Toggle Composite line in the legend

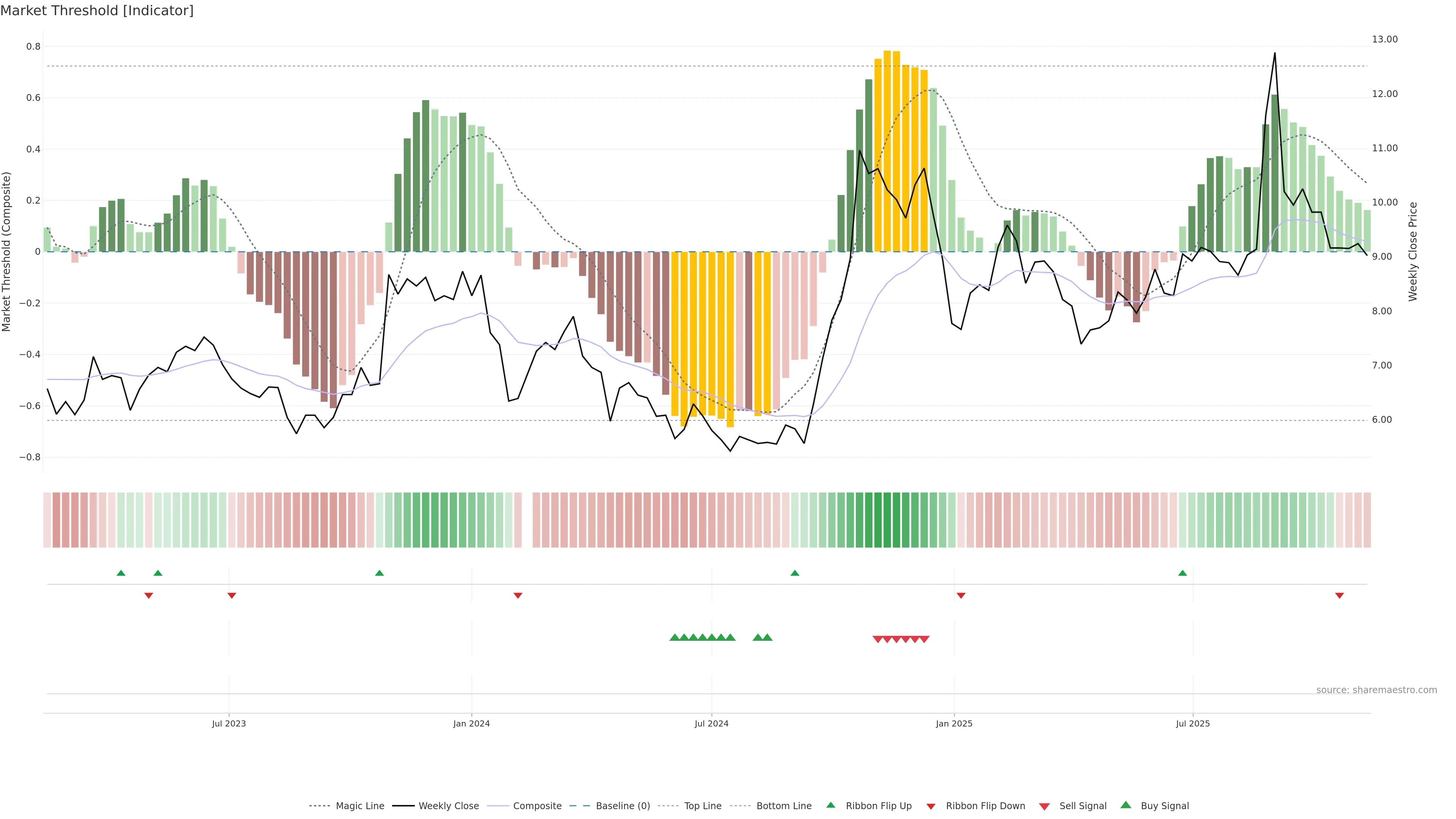[x=537, y=806]
